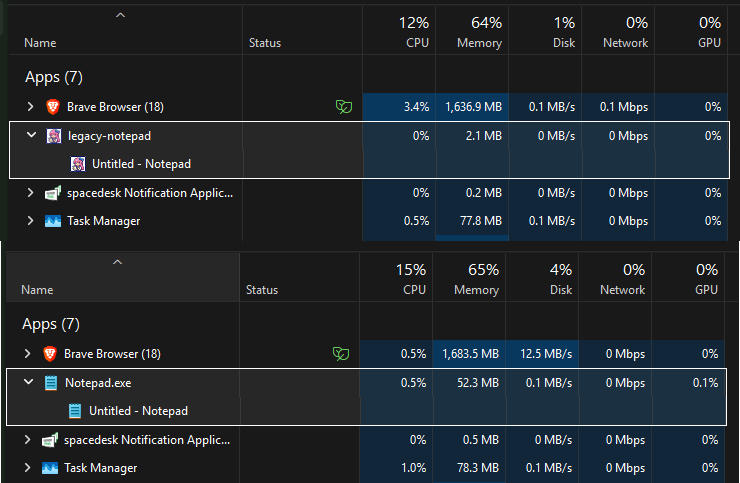Collapse the Notepad.exe process group
This screenshot has height=483, width=740.
point(28,382)
